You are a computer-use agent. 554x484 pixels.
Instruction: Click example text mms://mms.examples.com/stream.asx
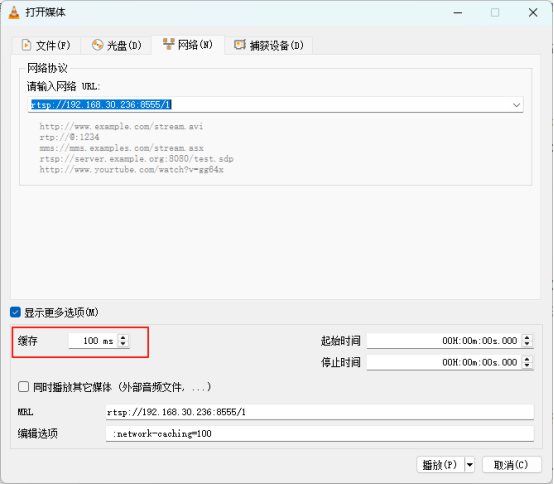tap(122, 148)
